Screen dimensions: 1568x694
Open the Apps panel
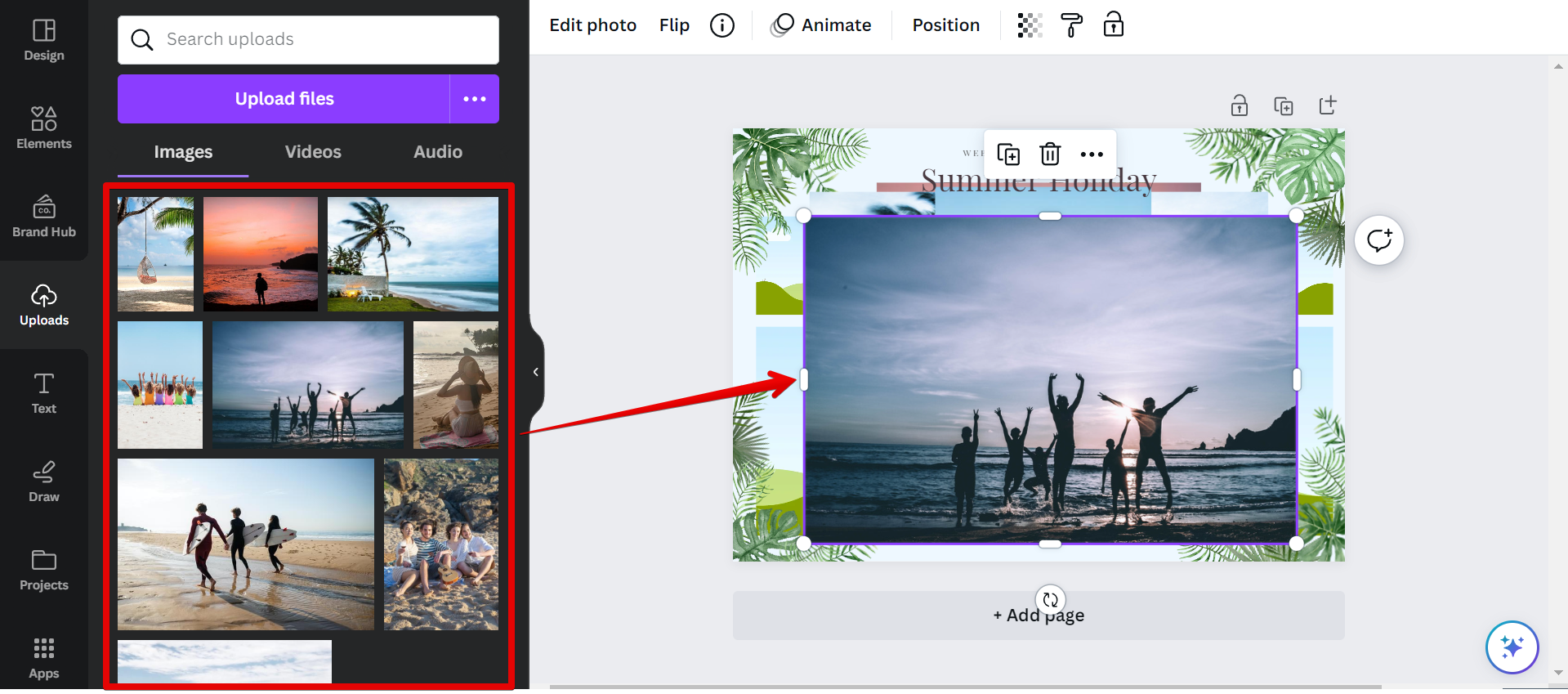coord(44,658)
